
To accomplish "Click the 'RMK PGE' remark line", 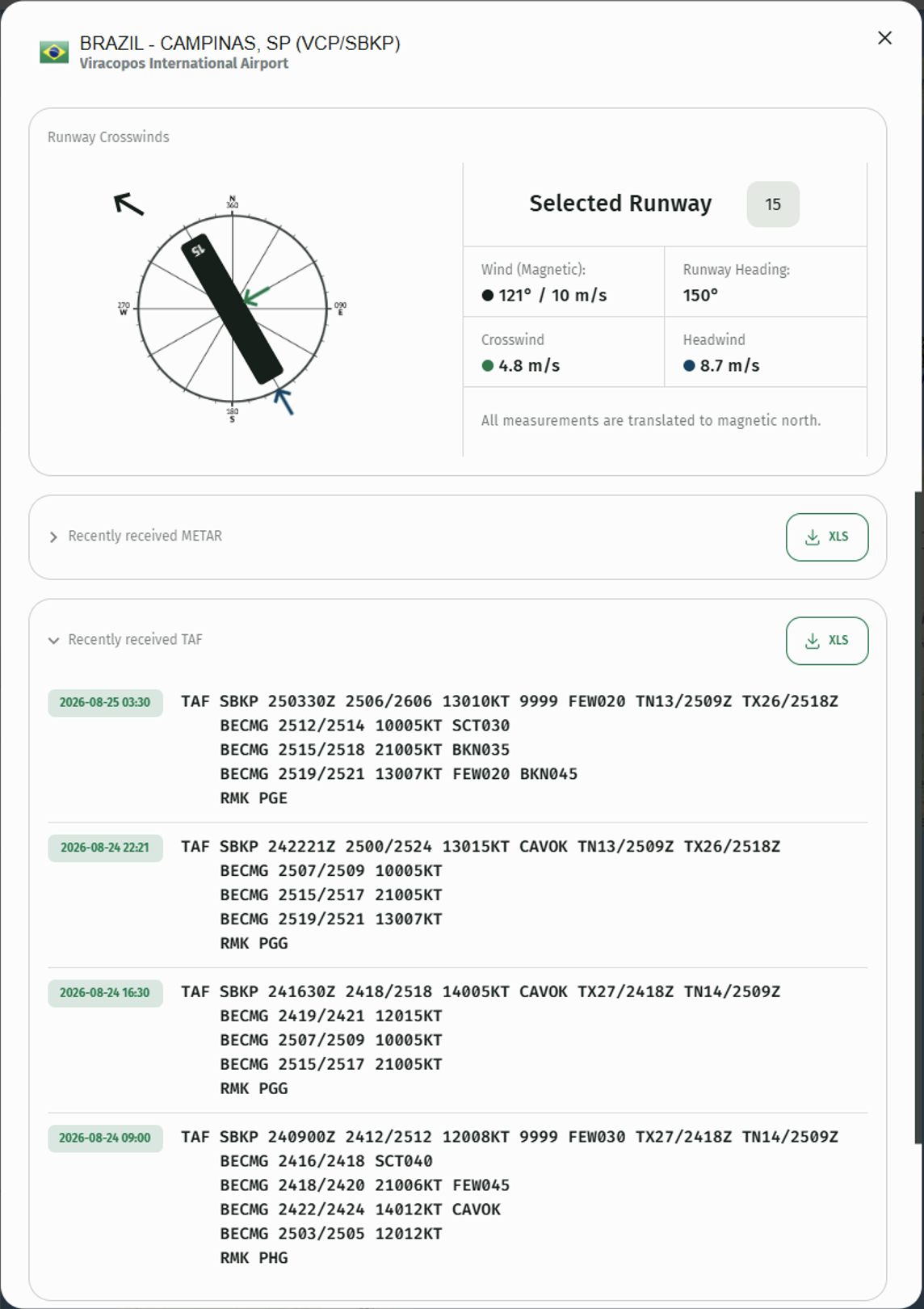I will click(x=254, y=798).
